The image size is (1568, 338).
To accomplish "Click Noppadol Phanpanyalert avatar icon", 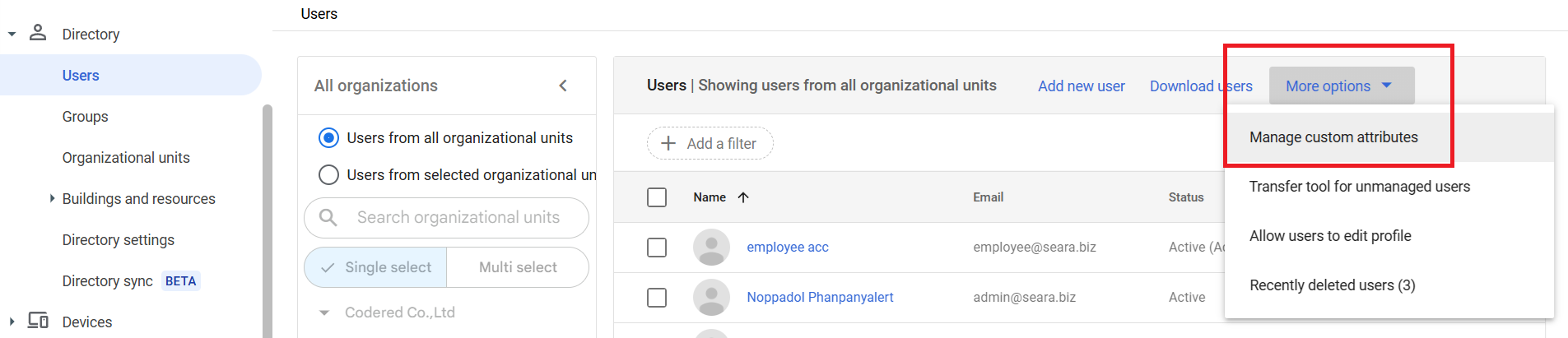I will pos(711,297).
